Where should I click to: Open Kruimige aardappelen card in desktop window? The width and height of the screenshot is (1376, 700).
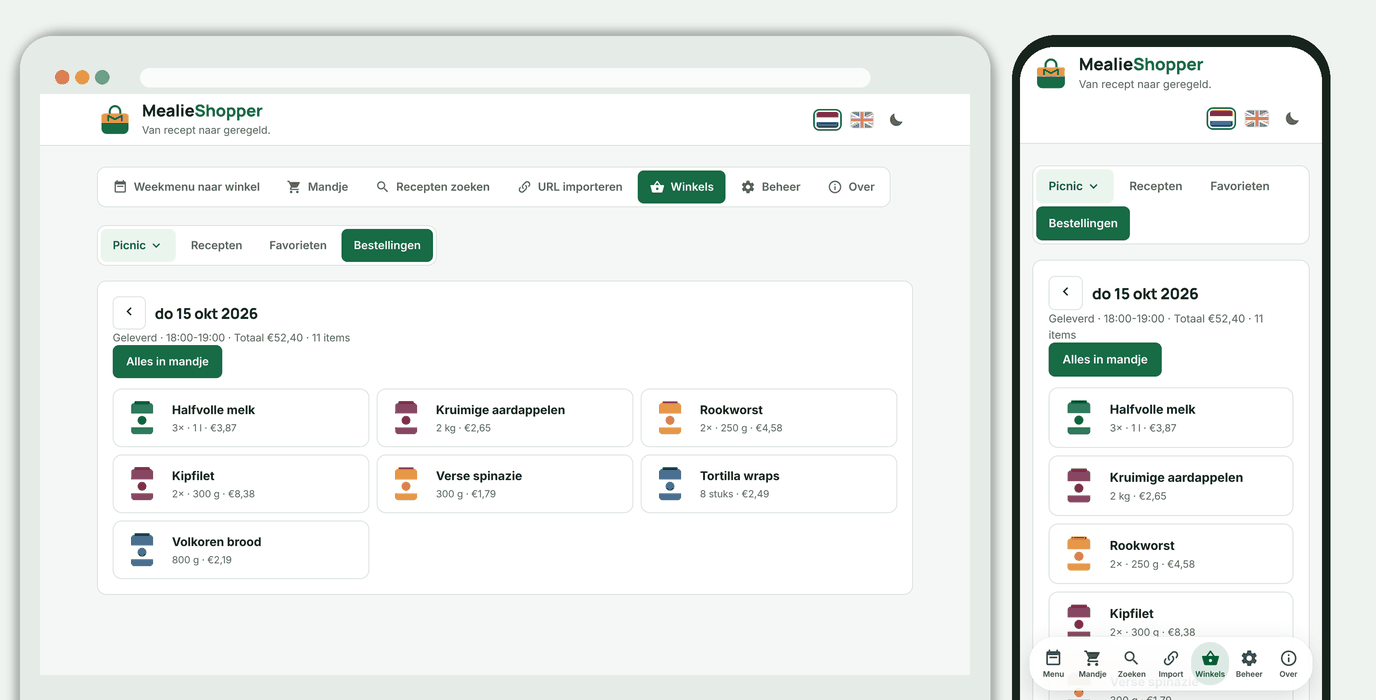505,418
